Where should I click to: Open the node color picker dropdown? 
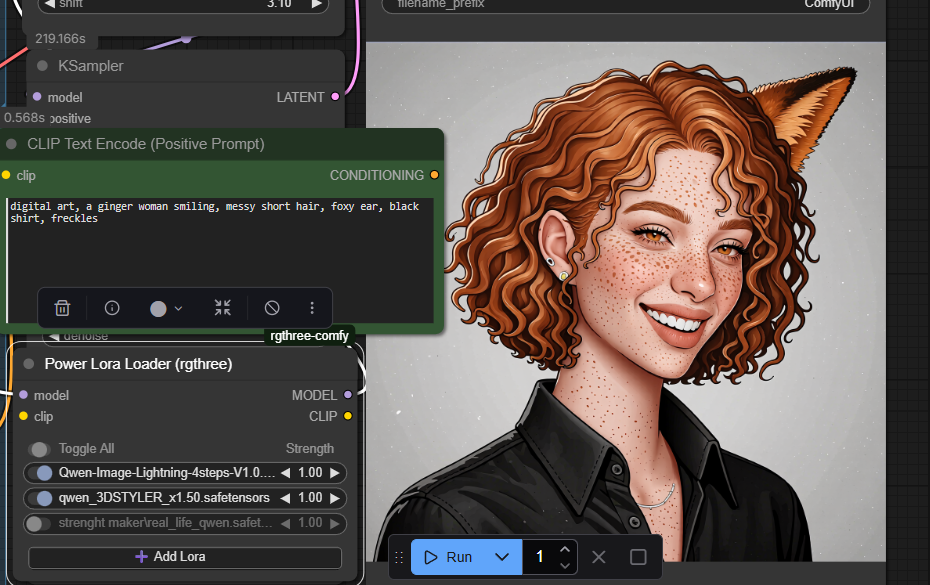(x=166, y=308)
